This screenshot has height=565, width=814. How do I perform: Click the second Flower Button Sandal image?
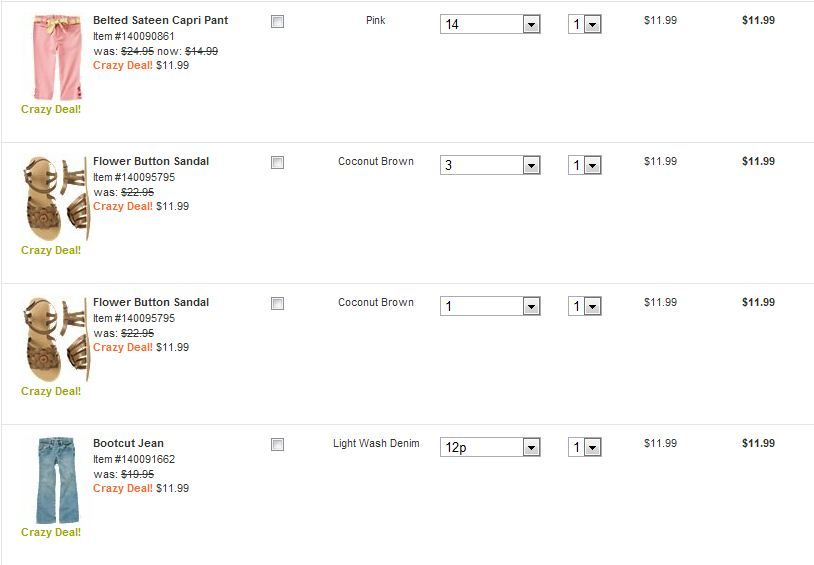click(56, 340)
